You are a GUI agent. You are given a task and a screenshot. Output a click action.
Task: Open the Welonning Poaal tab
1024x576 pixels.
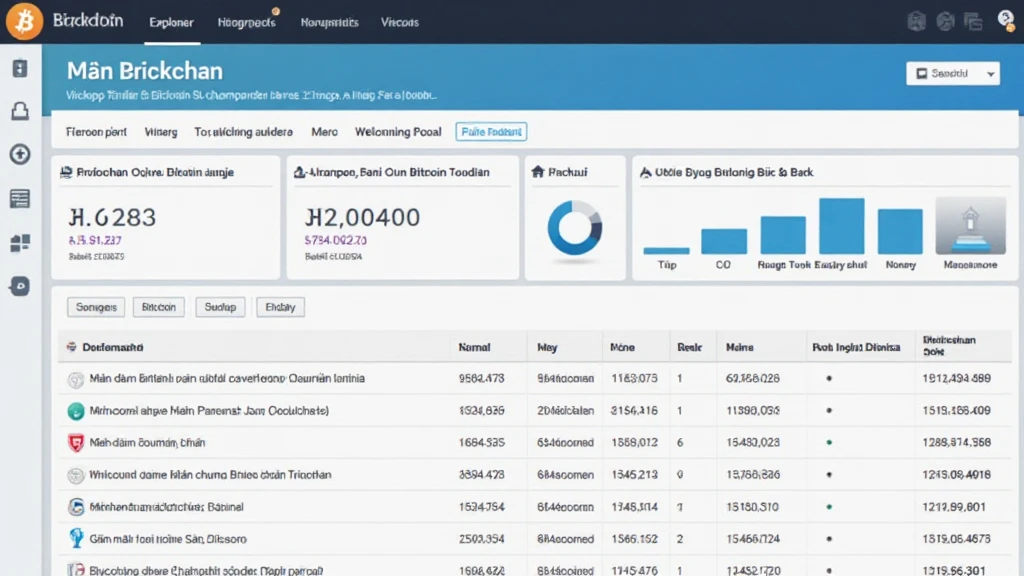397,132
